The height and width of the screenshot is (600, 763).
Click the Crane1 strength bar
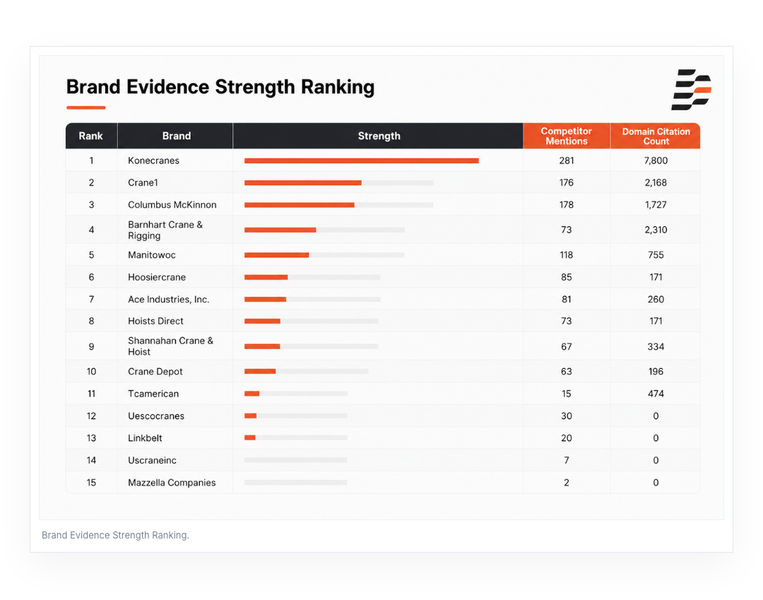[x=339, y=183]
